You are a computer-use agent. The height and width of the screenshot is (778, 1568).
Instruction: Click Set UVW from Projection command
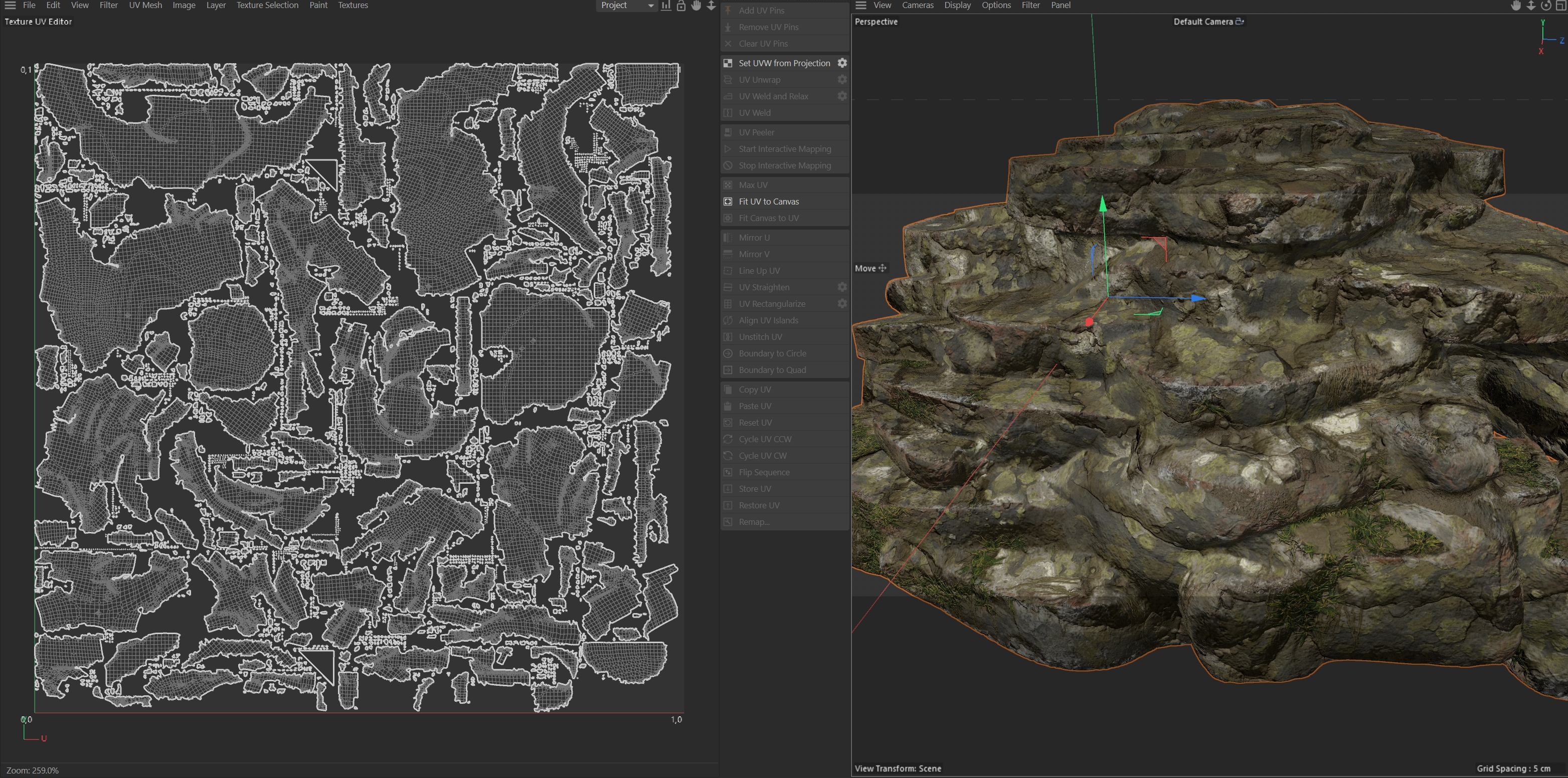[x=784, y=63]
